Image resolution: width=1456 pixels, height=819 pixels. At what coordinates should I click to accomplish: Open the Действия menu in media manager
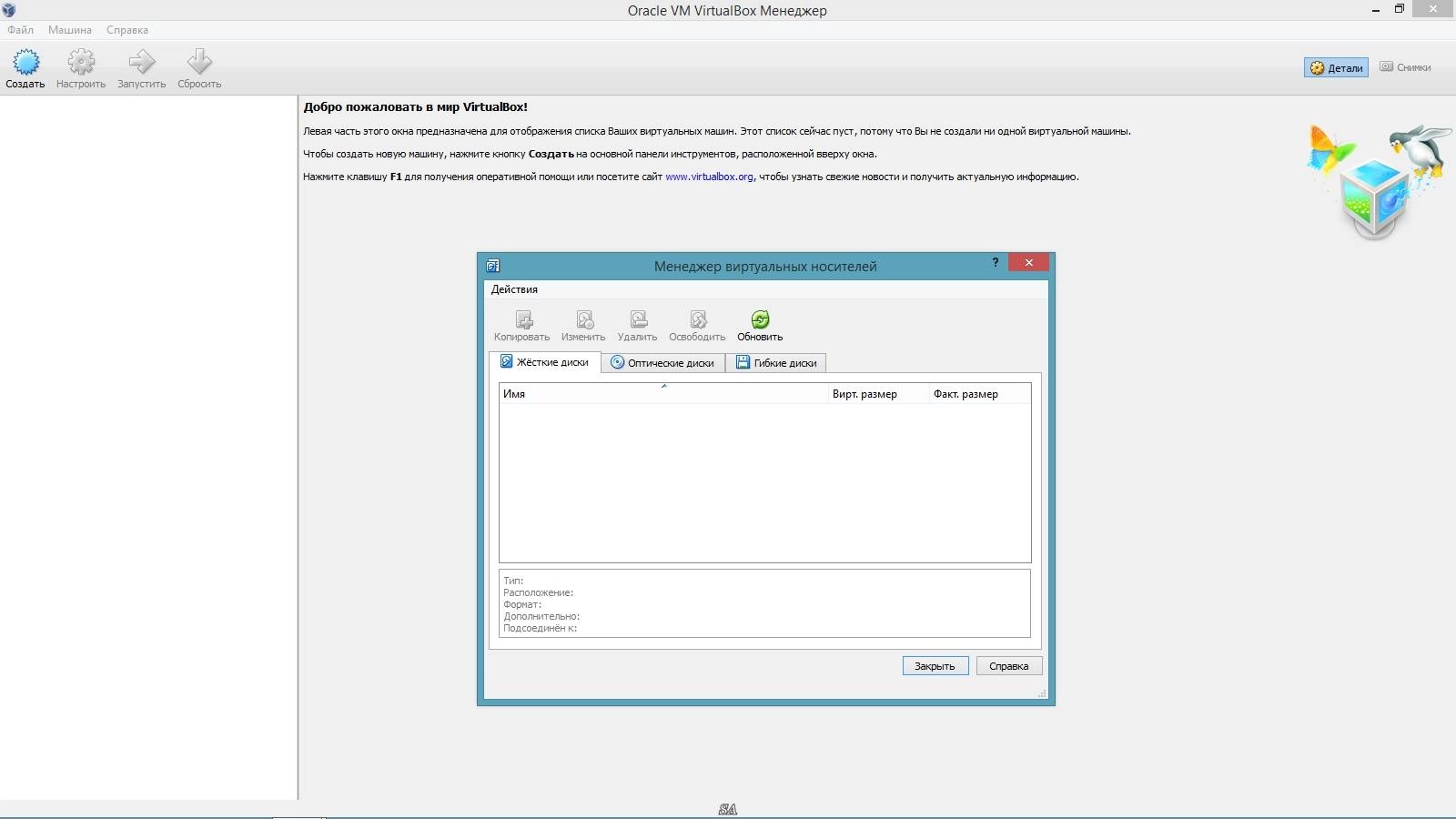point(514,289)
